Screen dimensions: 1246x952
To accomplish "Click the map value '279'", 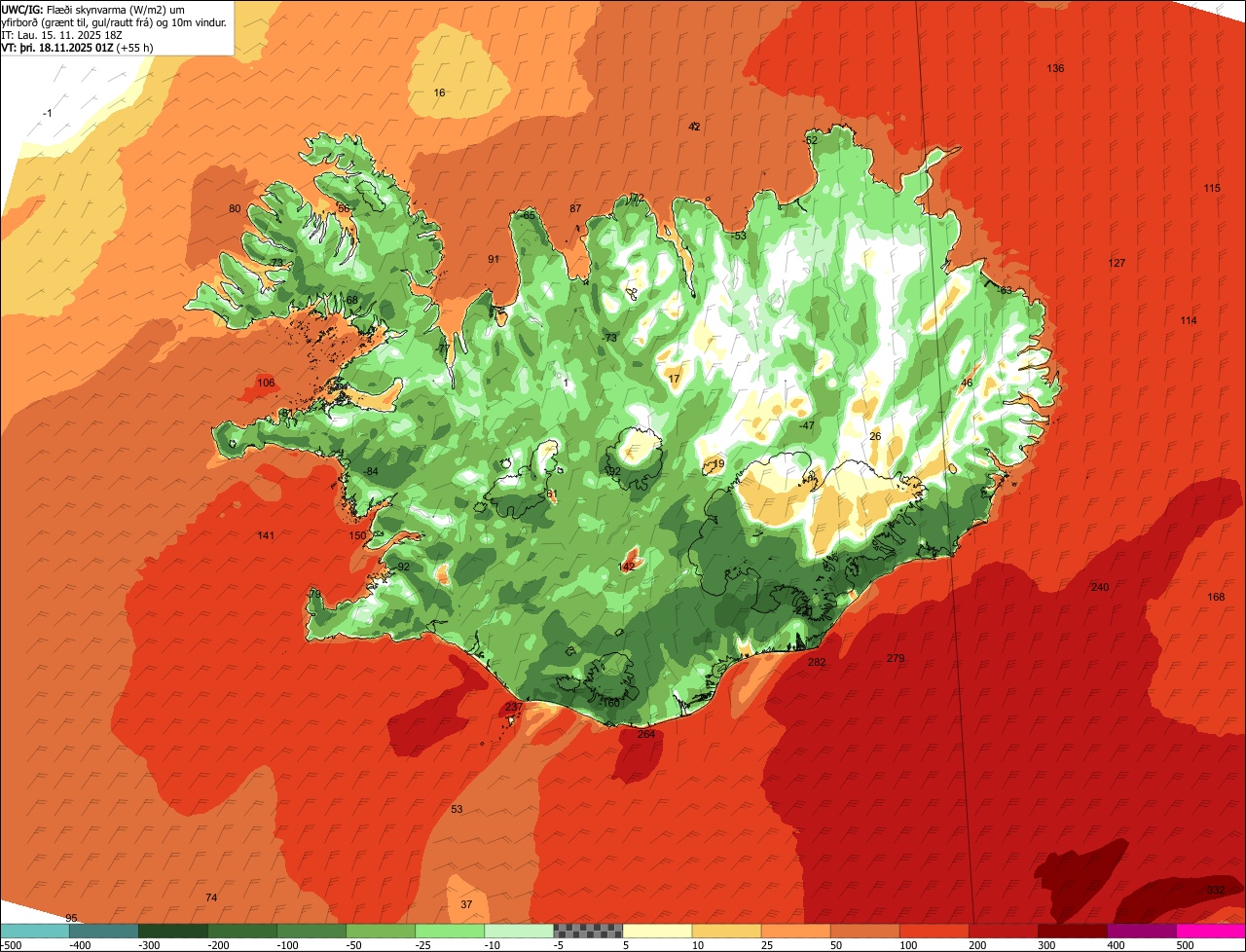I will point(896,658).
